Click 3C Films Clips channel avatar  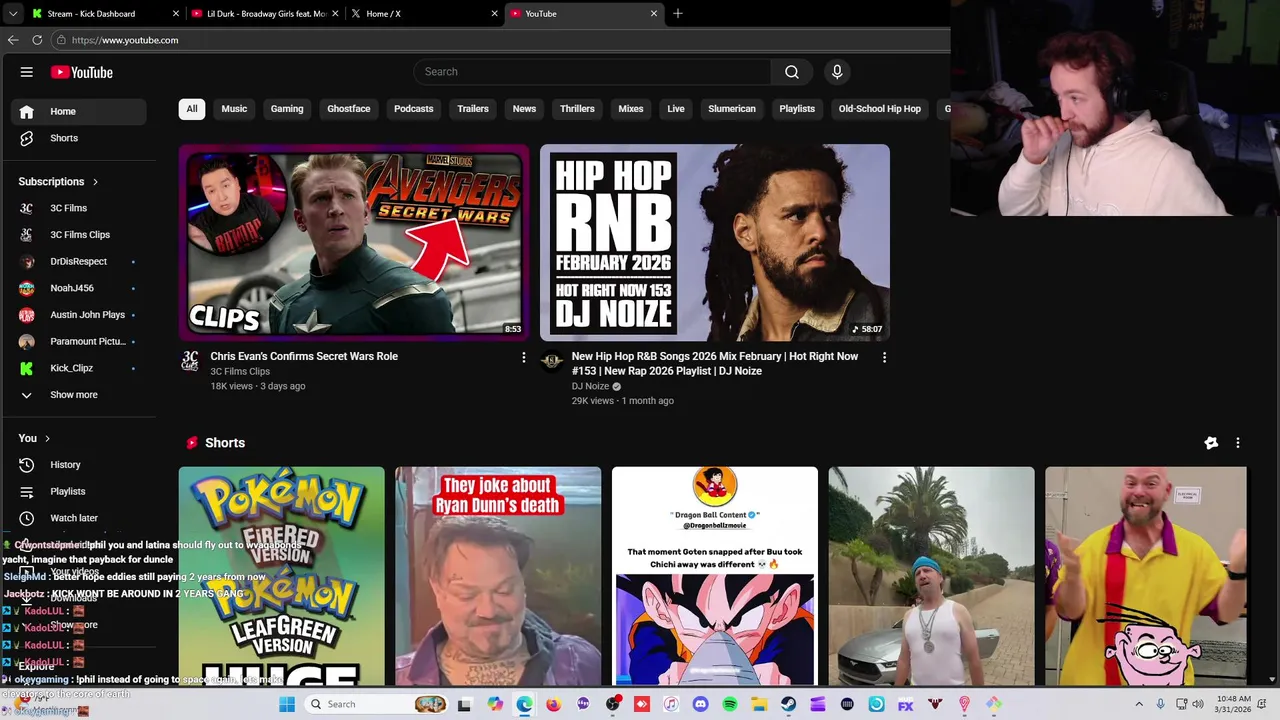click(190, 361)
